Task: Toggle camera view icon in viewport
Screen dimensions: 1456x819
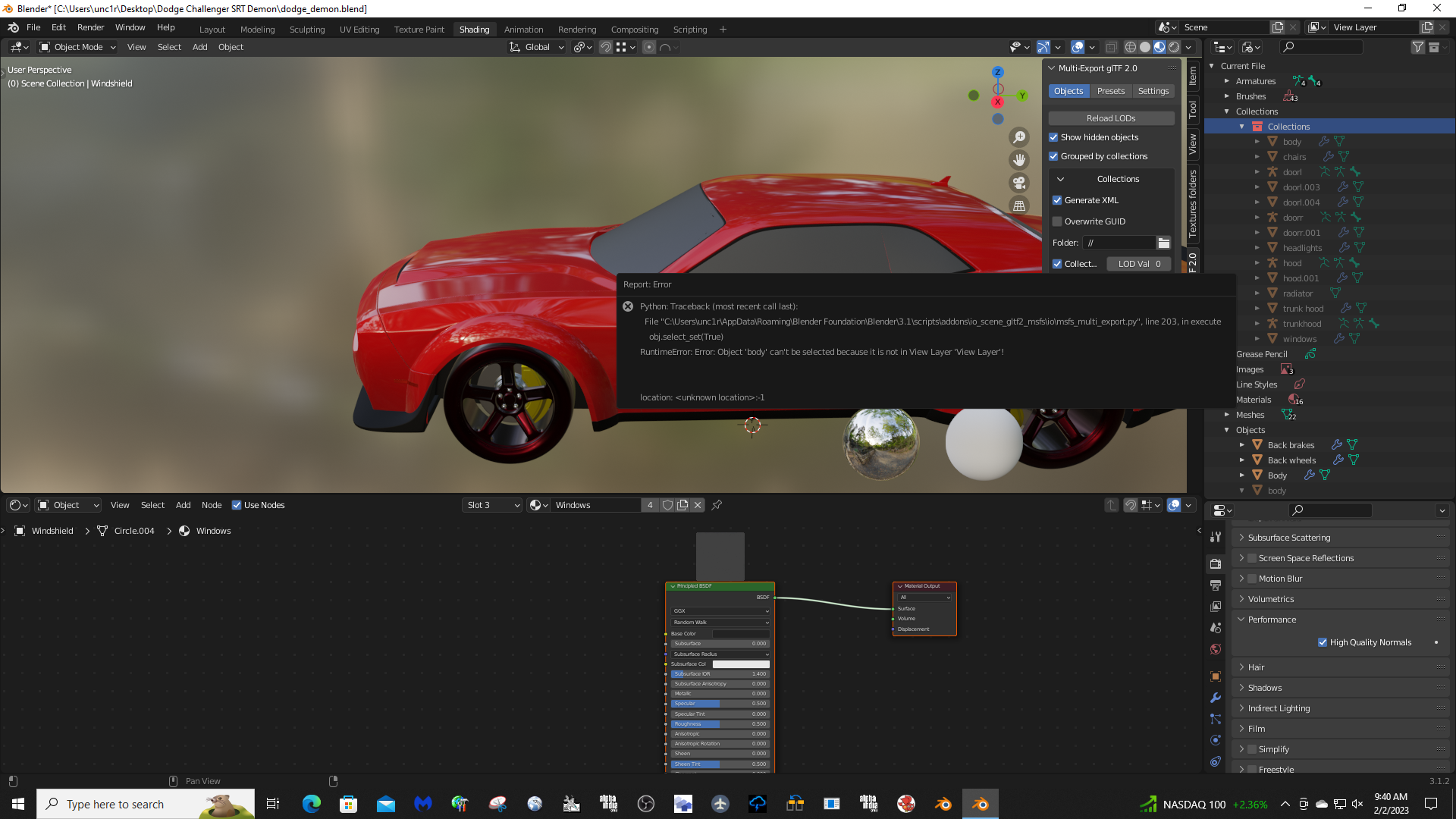Action: point(1019,183)
